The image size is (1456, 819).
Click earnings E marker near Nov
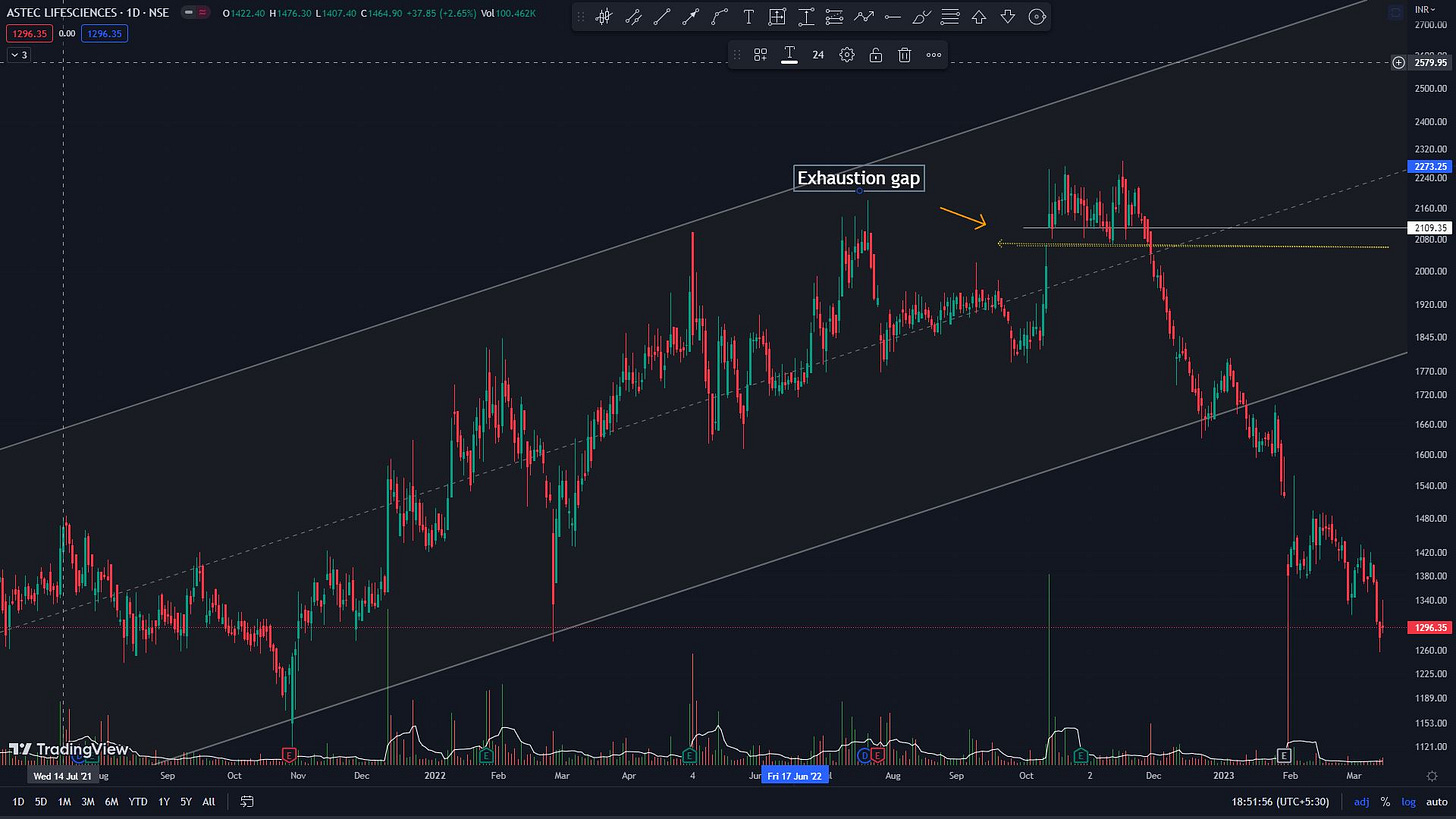coord(290,754)
